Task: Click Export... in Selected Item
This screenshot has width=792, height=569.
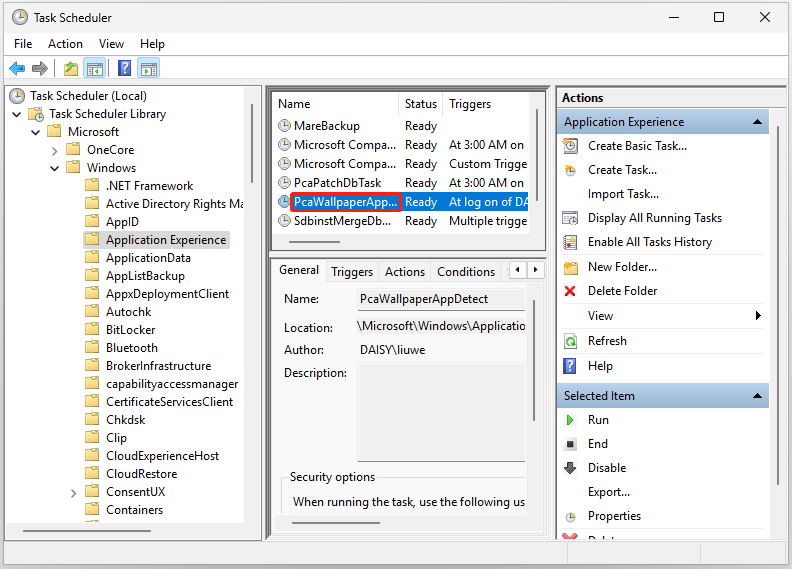Action: point(609,492)
